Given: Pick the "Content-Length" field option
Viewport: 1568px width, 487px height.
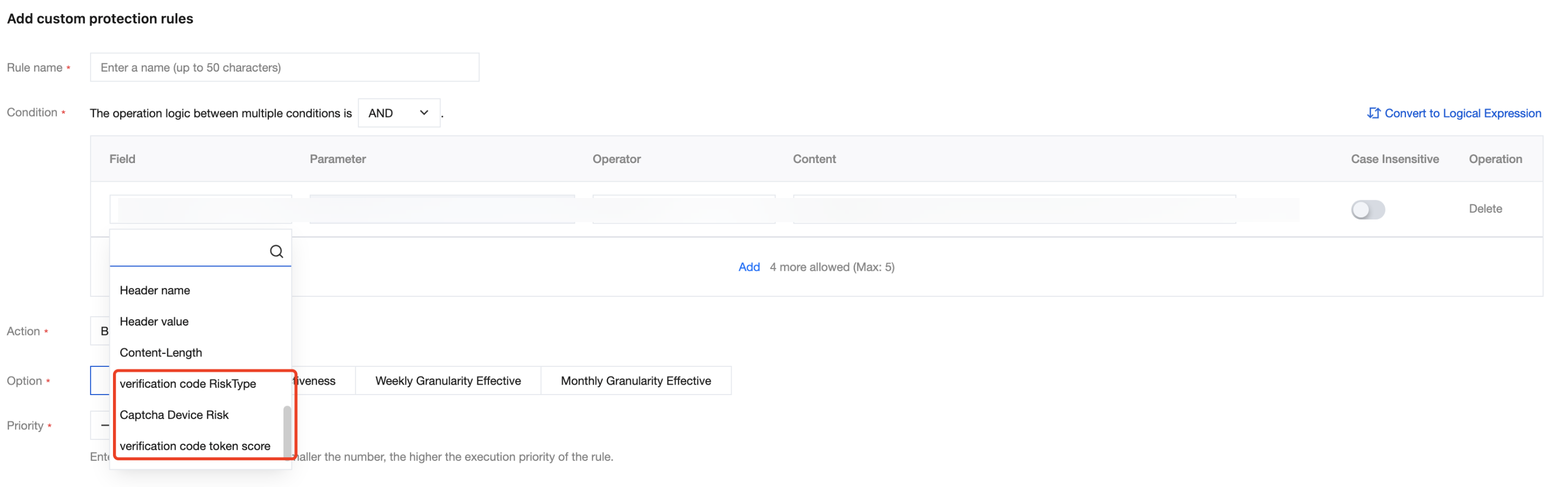Looking at the screenshot, I should (161, 353).
